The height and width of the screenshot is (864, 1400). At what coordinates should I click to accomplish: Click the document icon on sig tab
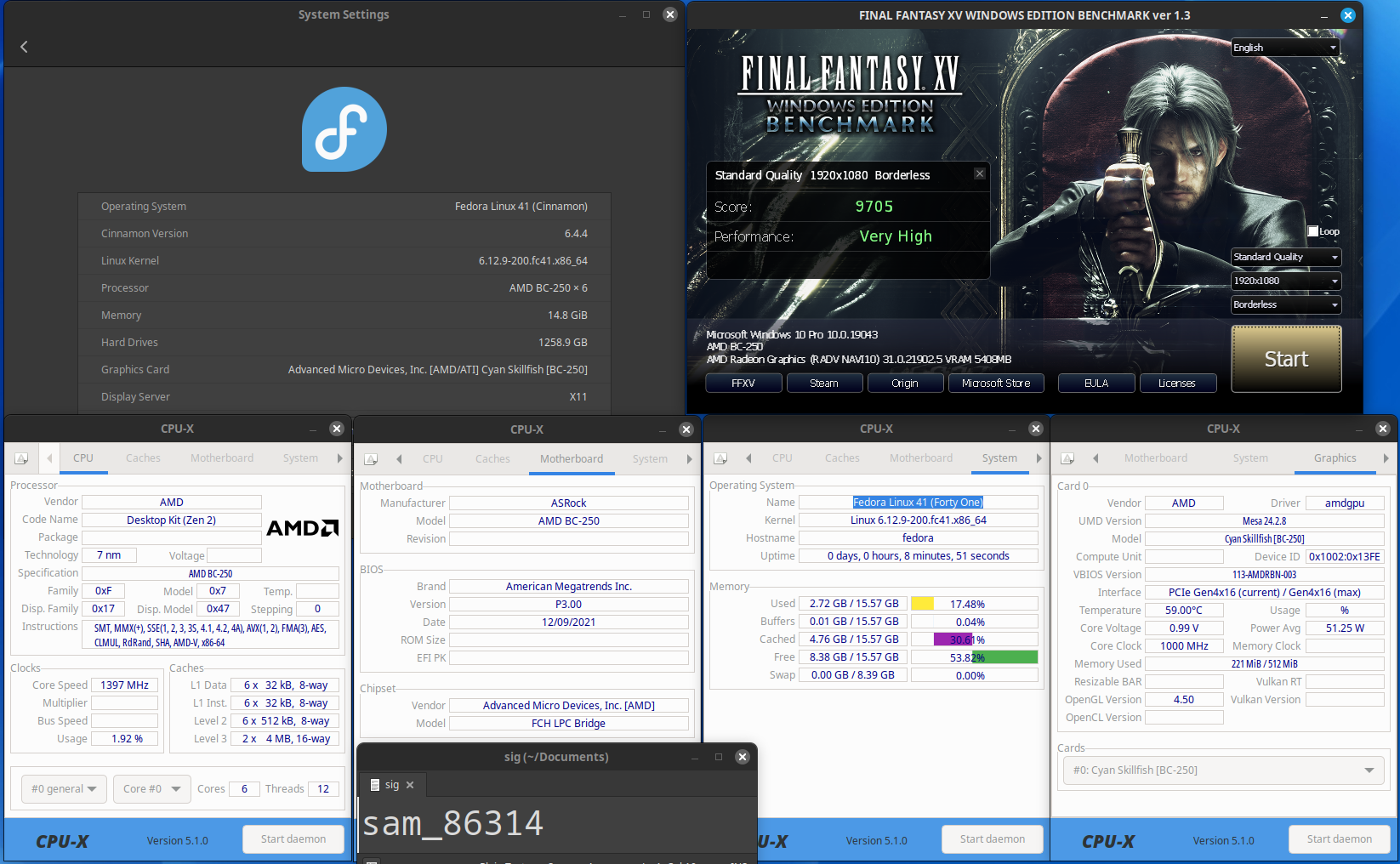(x=375, y=785)
